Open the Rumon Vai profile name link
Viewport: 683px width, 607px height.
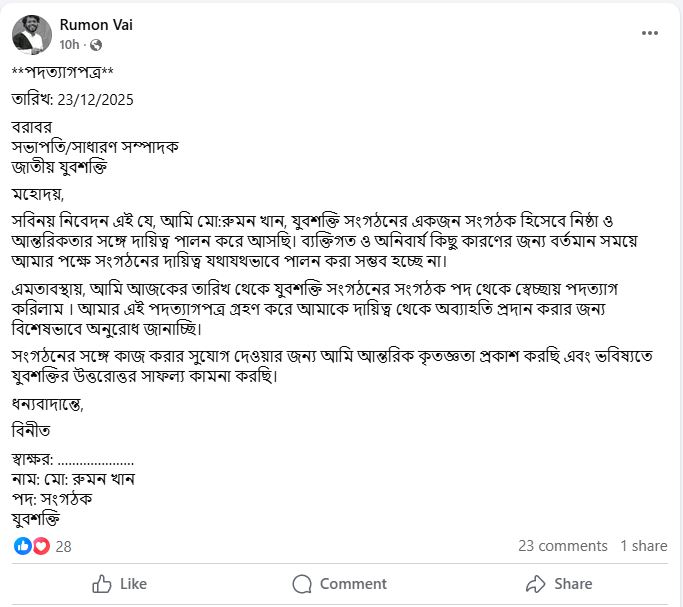(x=96, y=24)
